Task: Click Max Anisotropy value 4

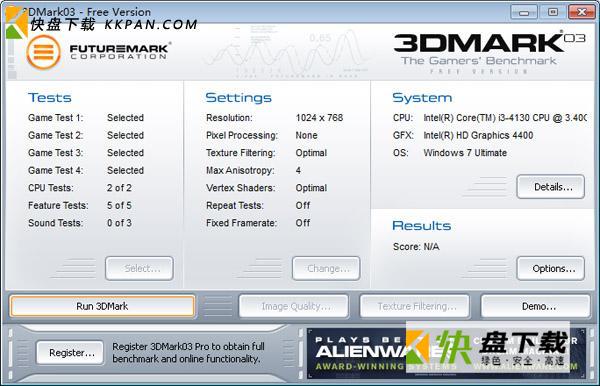Action: click(298, 171)
